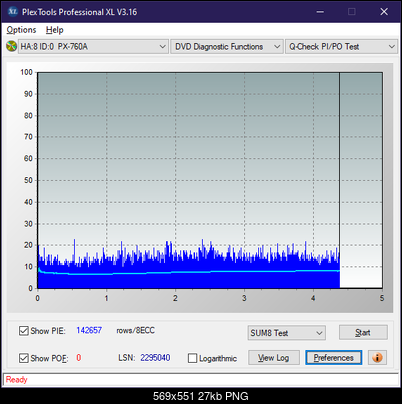402x404 pixels.
Task: Click the PIE value 142657
Action: (89, 330)
